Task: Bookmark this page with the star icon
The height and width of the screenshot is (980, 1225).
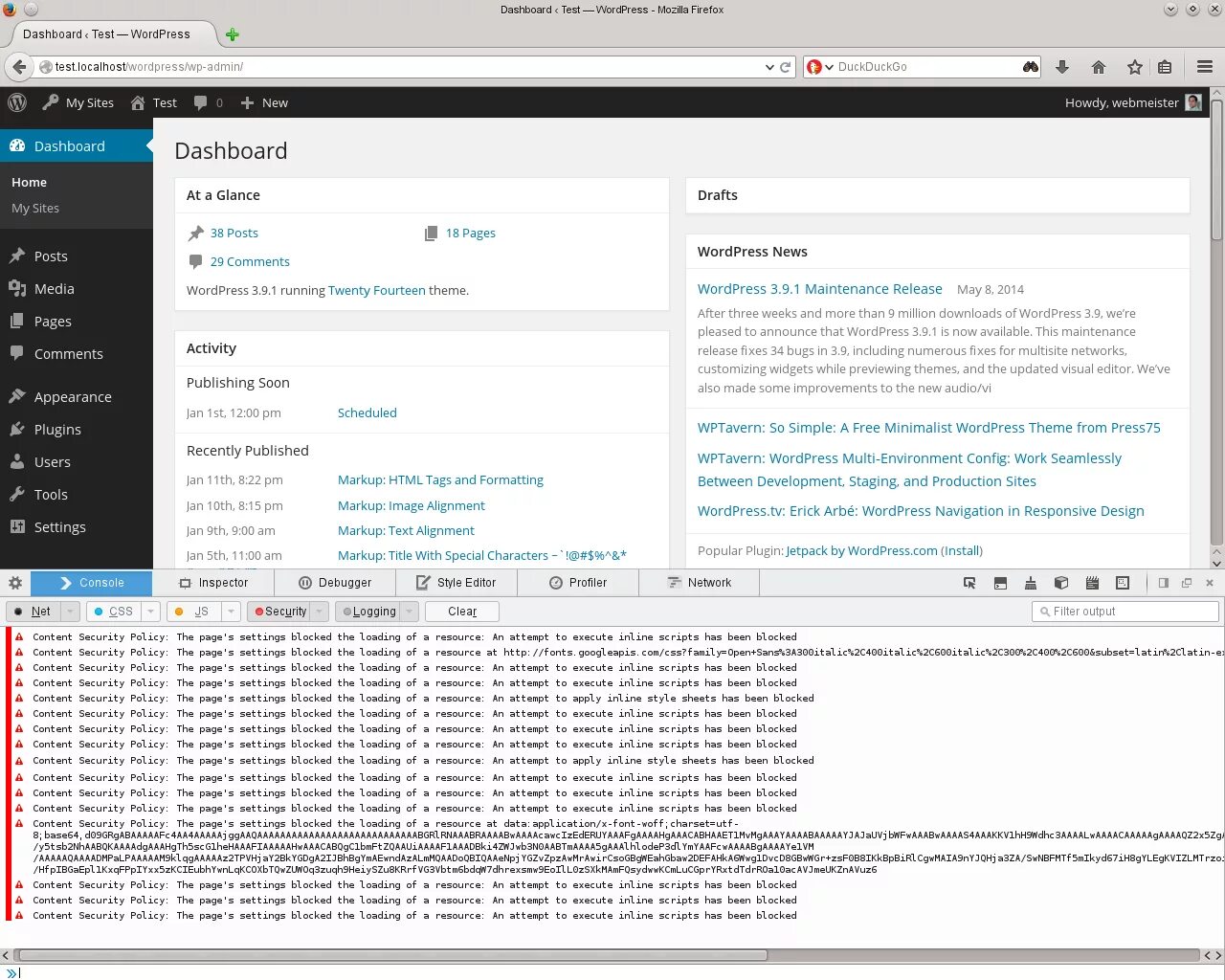Action: (x=1135, y=67)
